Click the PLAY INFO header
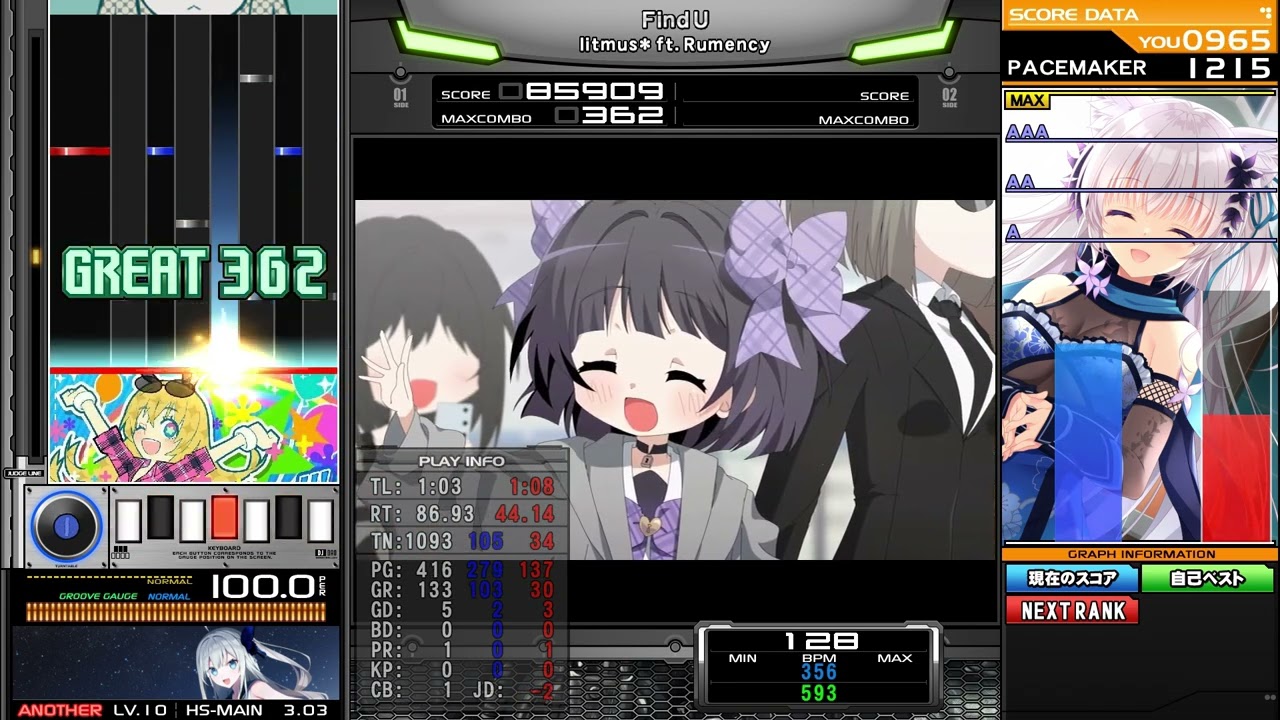 461,461
